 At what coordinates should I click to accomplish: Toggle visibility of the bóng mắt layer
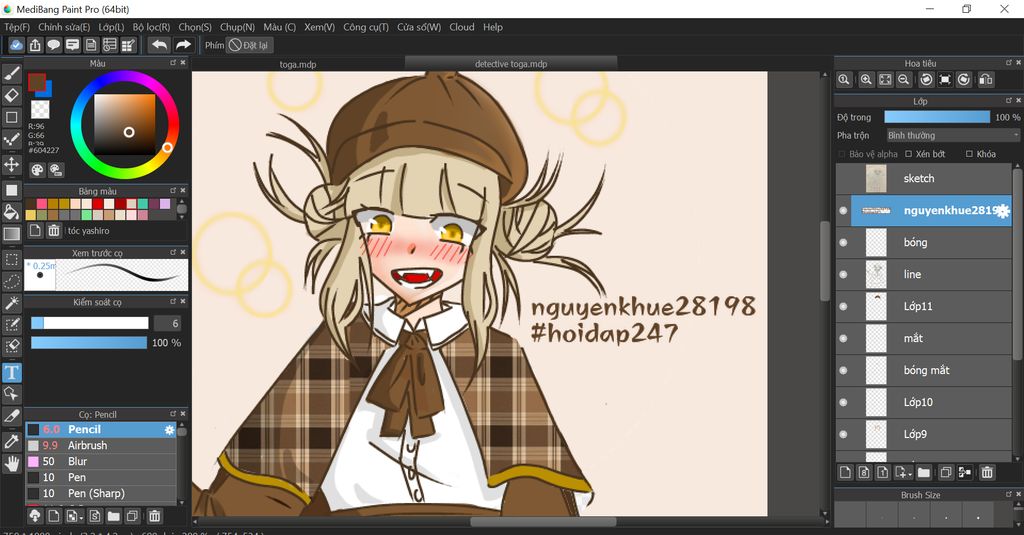click(843, 370)
